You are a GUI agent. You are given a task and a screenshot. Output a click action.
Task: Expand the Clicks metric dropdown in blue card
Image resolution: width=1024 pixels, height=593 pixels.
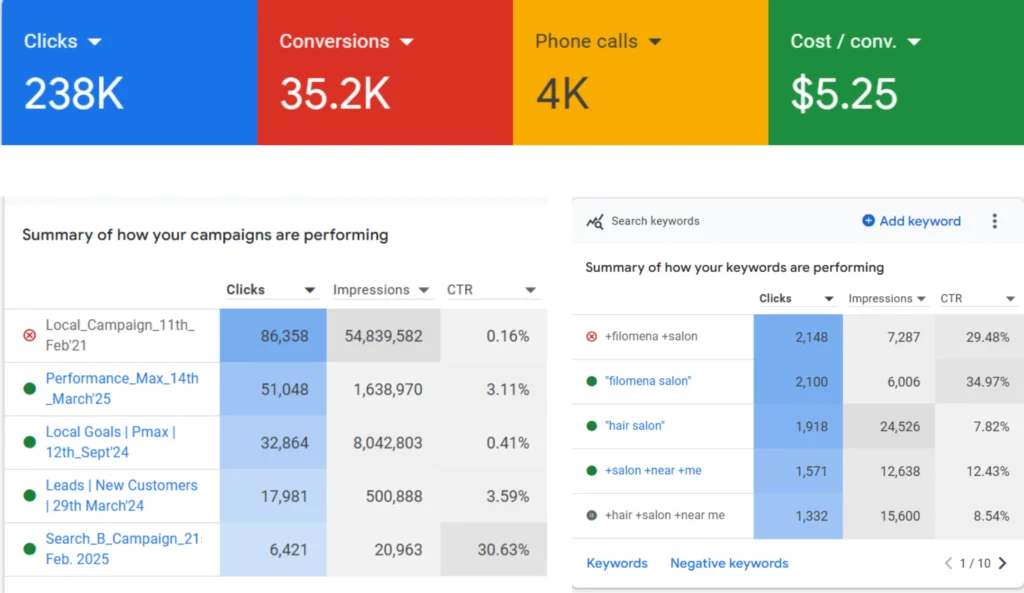(95, 42)
